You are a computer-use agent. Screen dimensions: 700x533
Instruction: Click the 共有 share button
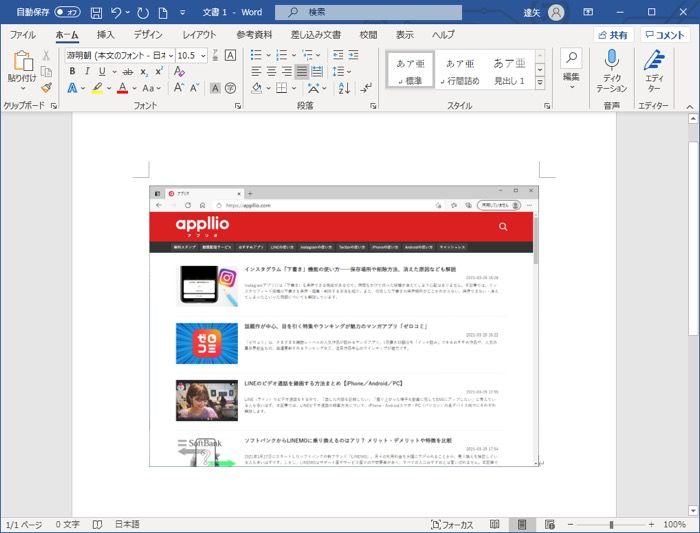614,35
